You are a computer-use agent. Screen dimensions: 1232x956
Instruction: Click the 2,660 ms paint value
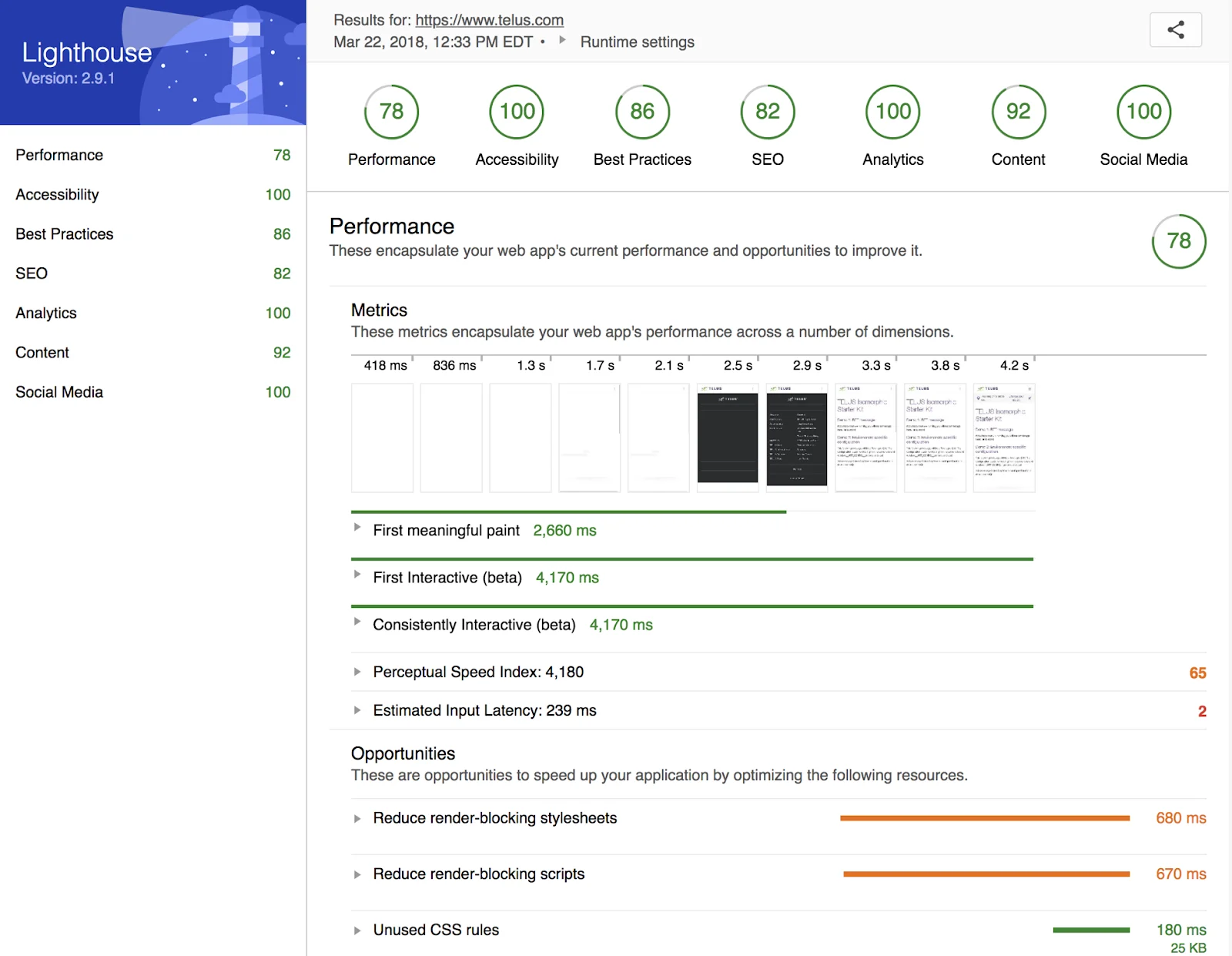point(565,531)
